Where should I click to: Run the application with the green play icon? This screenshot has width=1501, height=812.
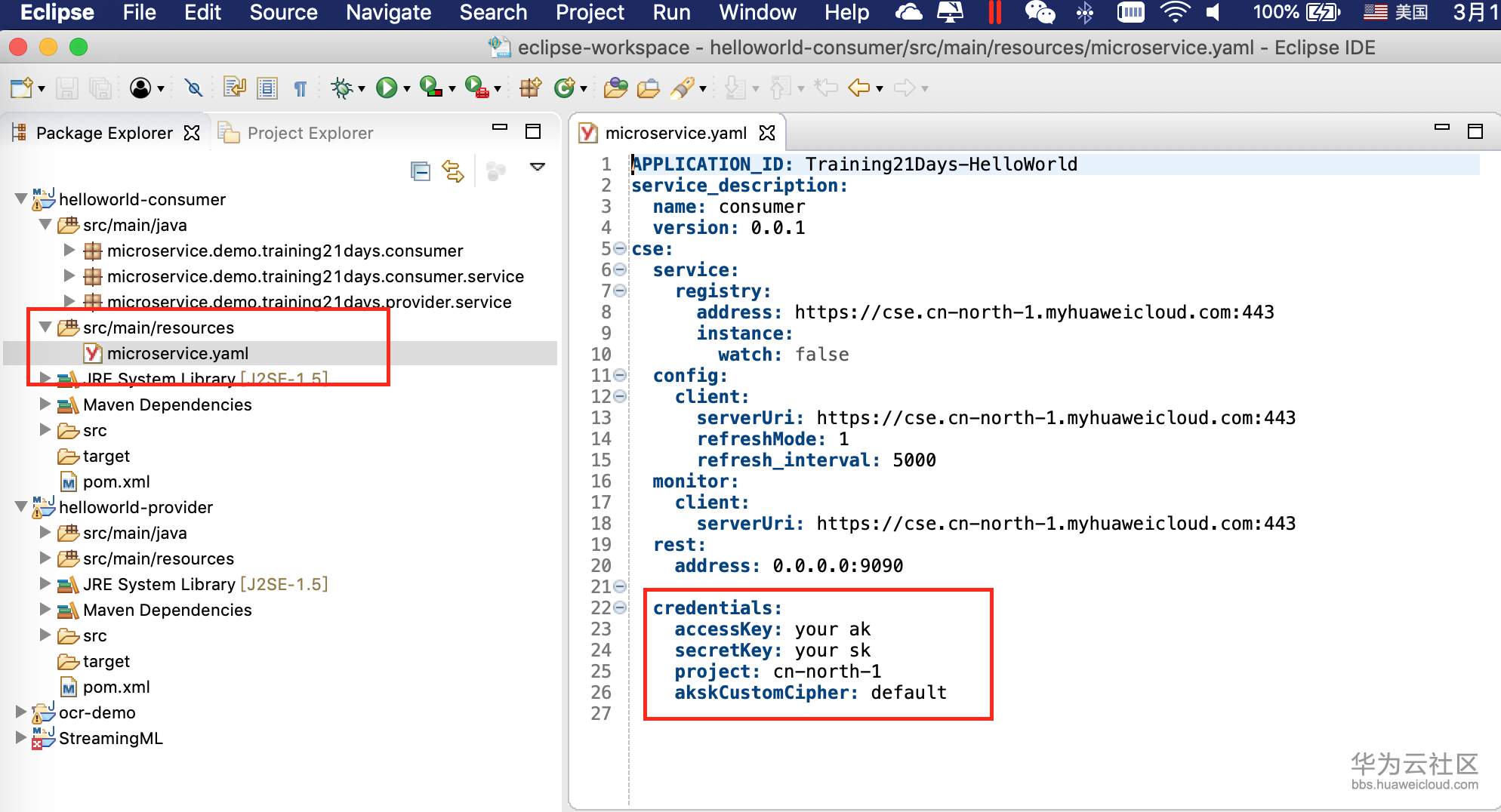pos(387,88)
